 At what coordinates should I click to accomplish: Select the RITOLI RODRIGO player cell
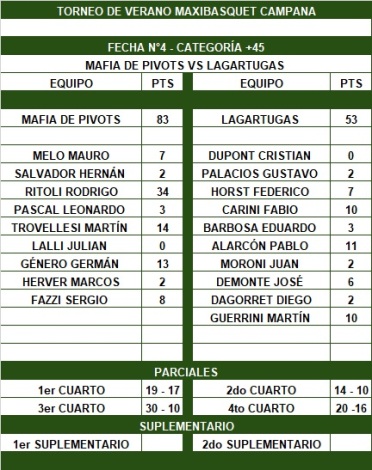pos(71,192)
